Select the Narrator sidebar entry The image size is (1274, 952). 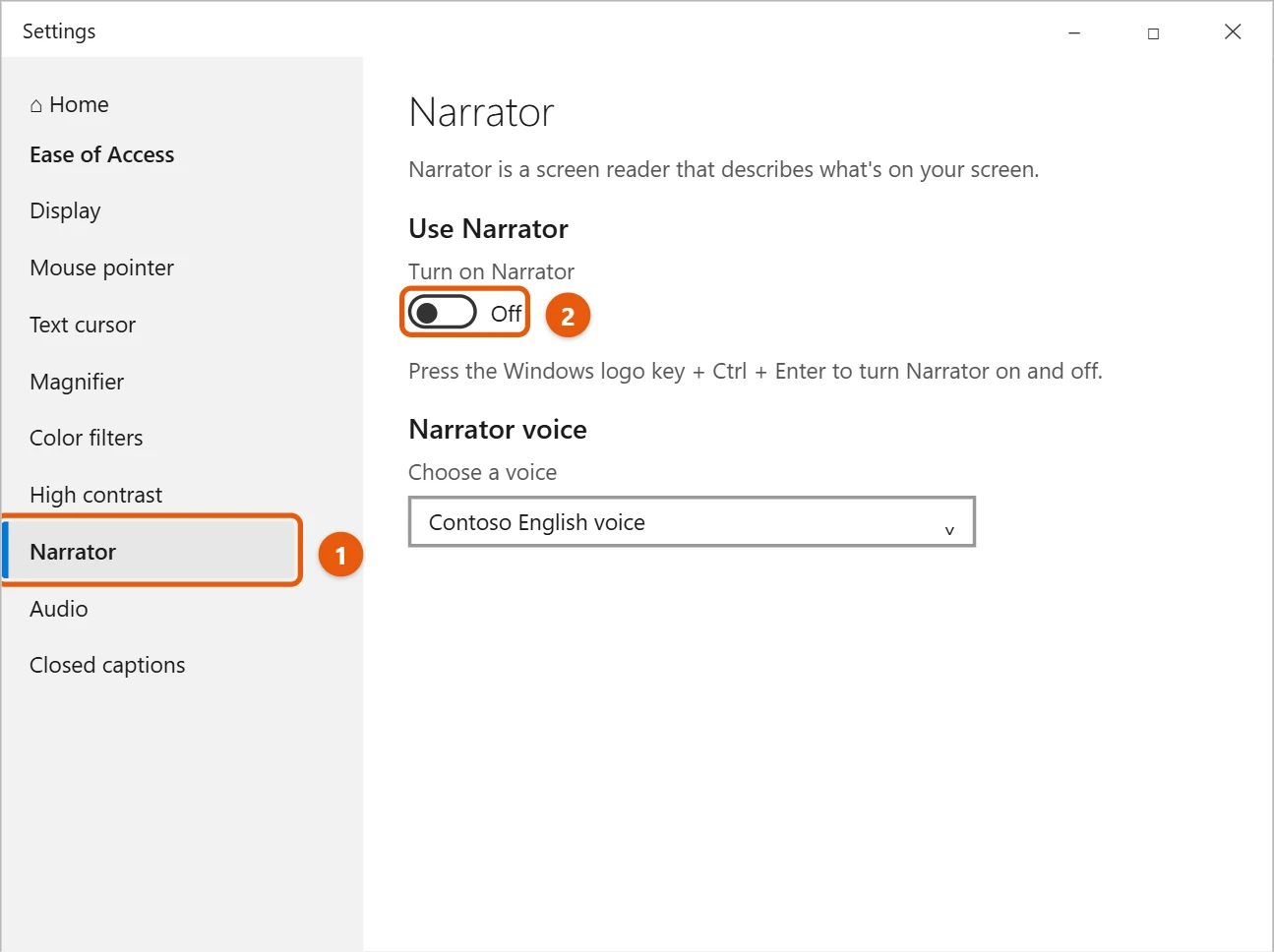(152, 552)
